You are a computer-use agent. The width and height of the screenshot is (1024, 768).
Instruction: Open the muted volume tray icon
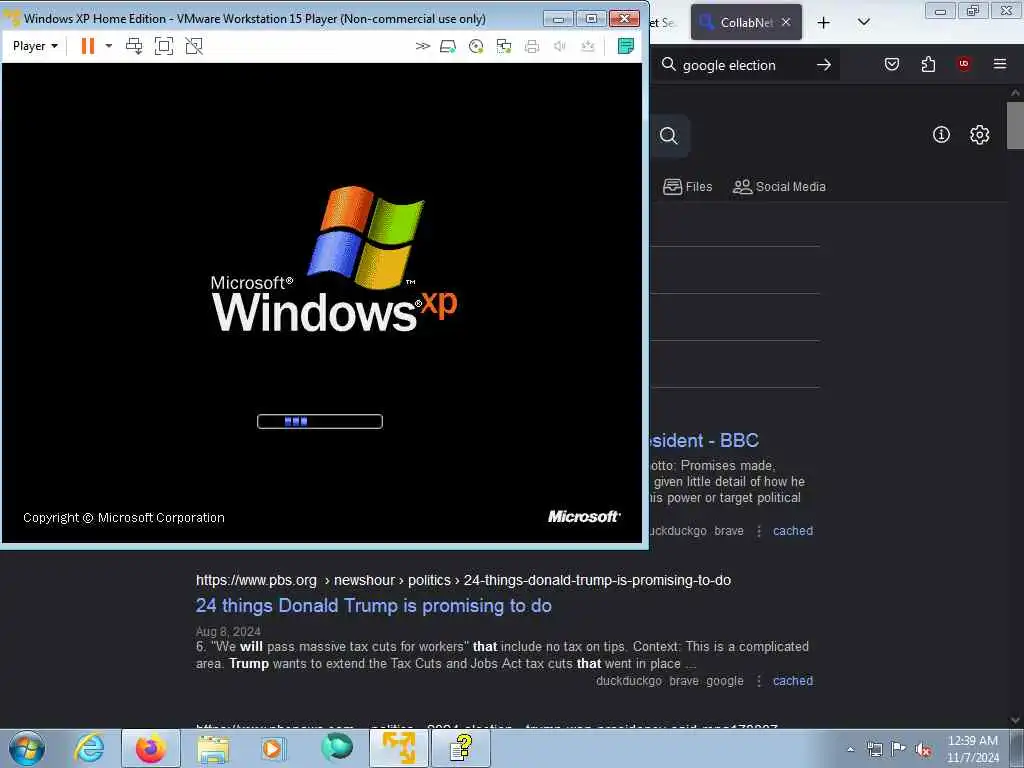click(923, 749)
